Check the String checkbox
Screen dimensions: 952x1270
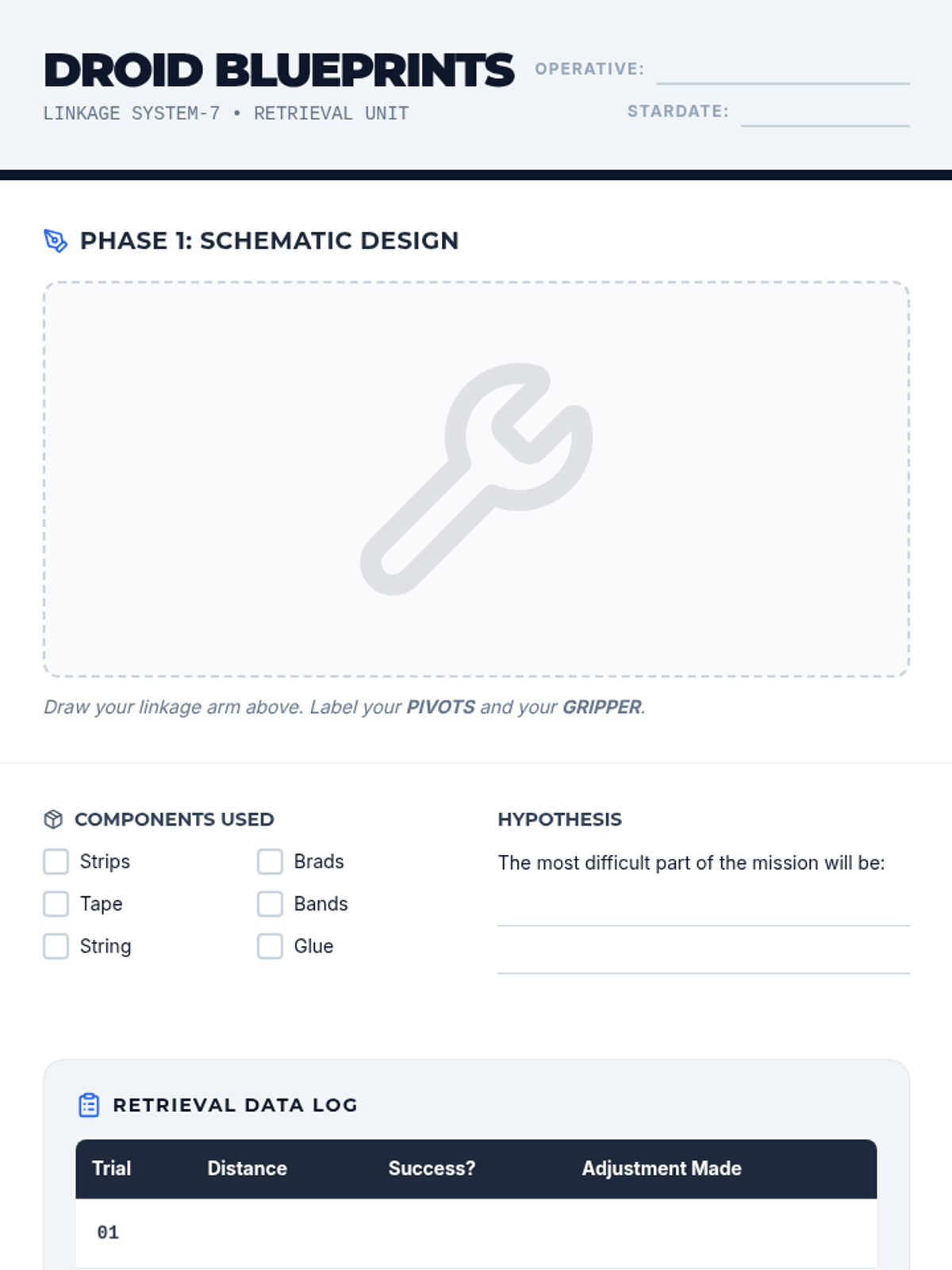[x=56, y=946]
